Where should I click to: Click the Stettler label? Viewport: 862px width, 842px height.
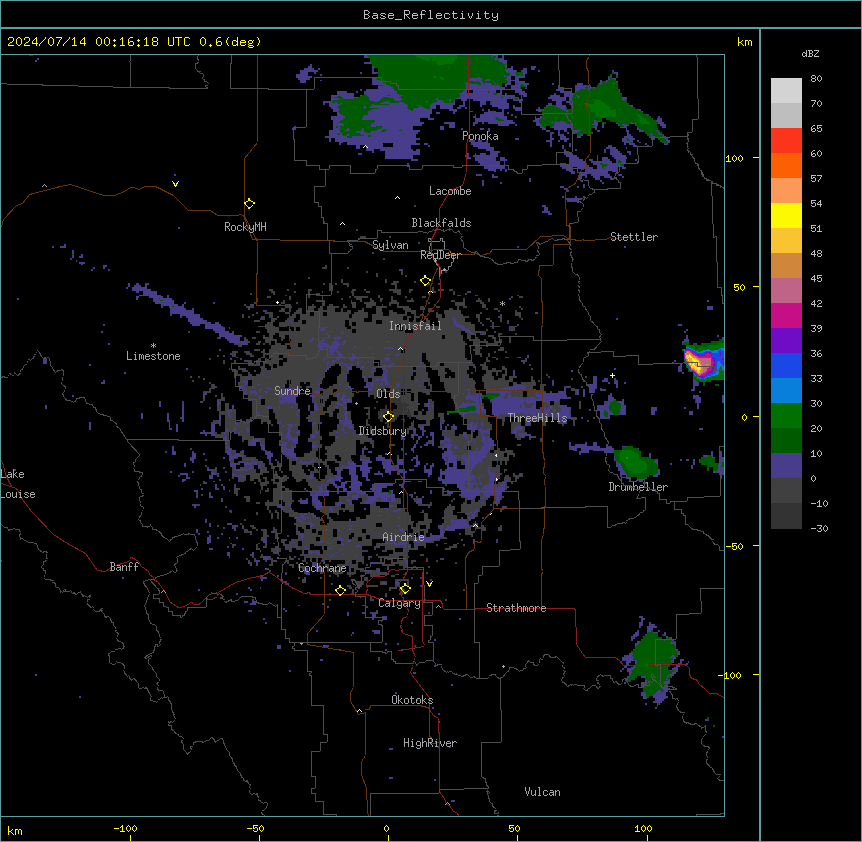[634, 237]
